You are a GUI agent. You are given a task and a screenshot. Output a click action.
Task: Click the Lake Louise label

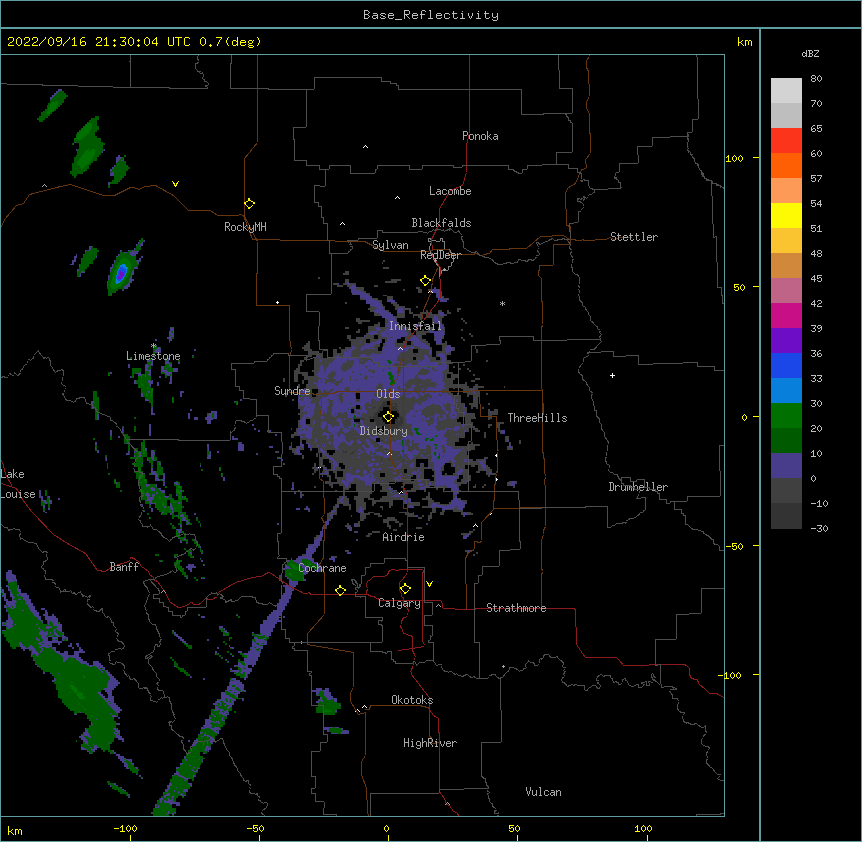18,484
